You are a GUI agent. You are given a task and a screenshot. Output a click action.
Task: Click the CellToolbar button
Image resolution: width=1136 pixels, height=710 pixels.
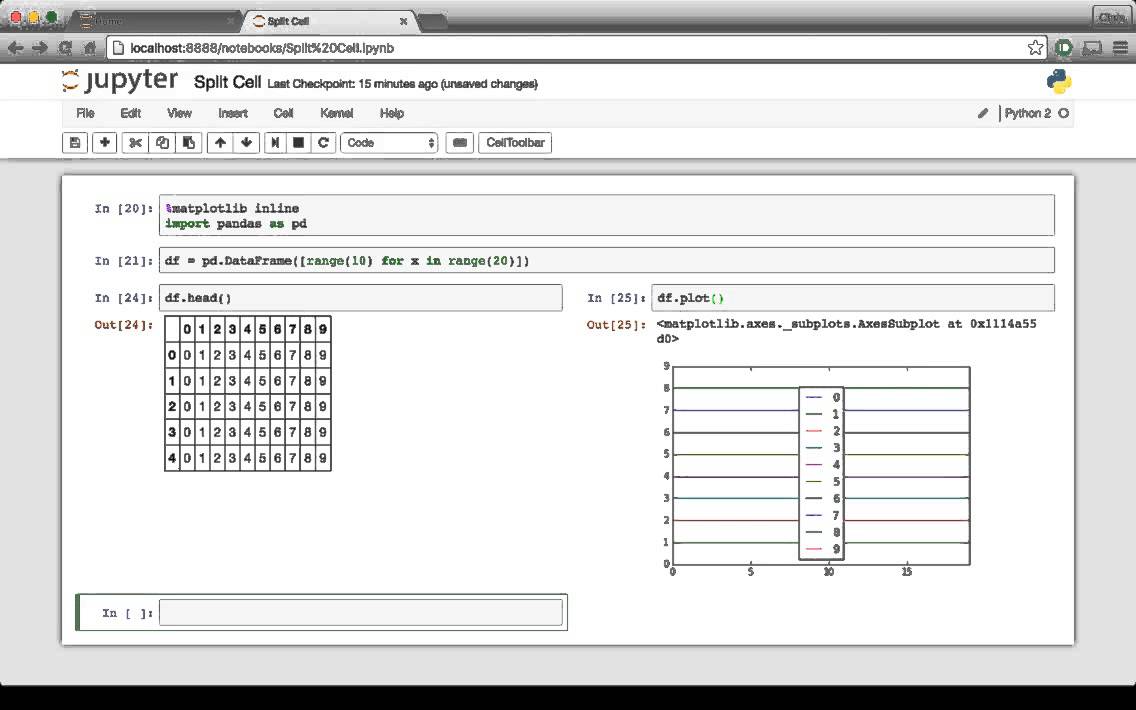pyautogui.click(x=515, y=143)
